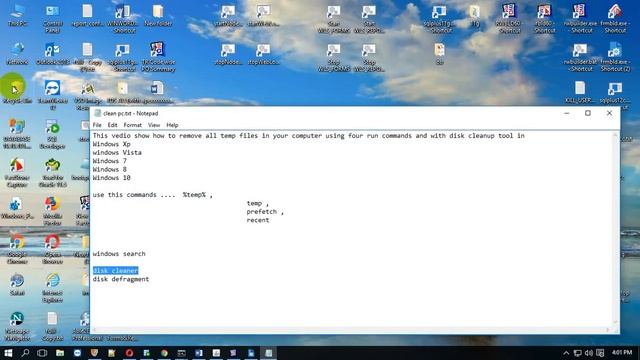Select the TeamViewer desktop icon
Viewport: 640px width, 360px height.
[x=53, y=95]
